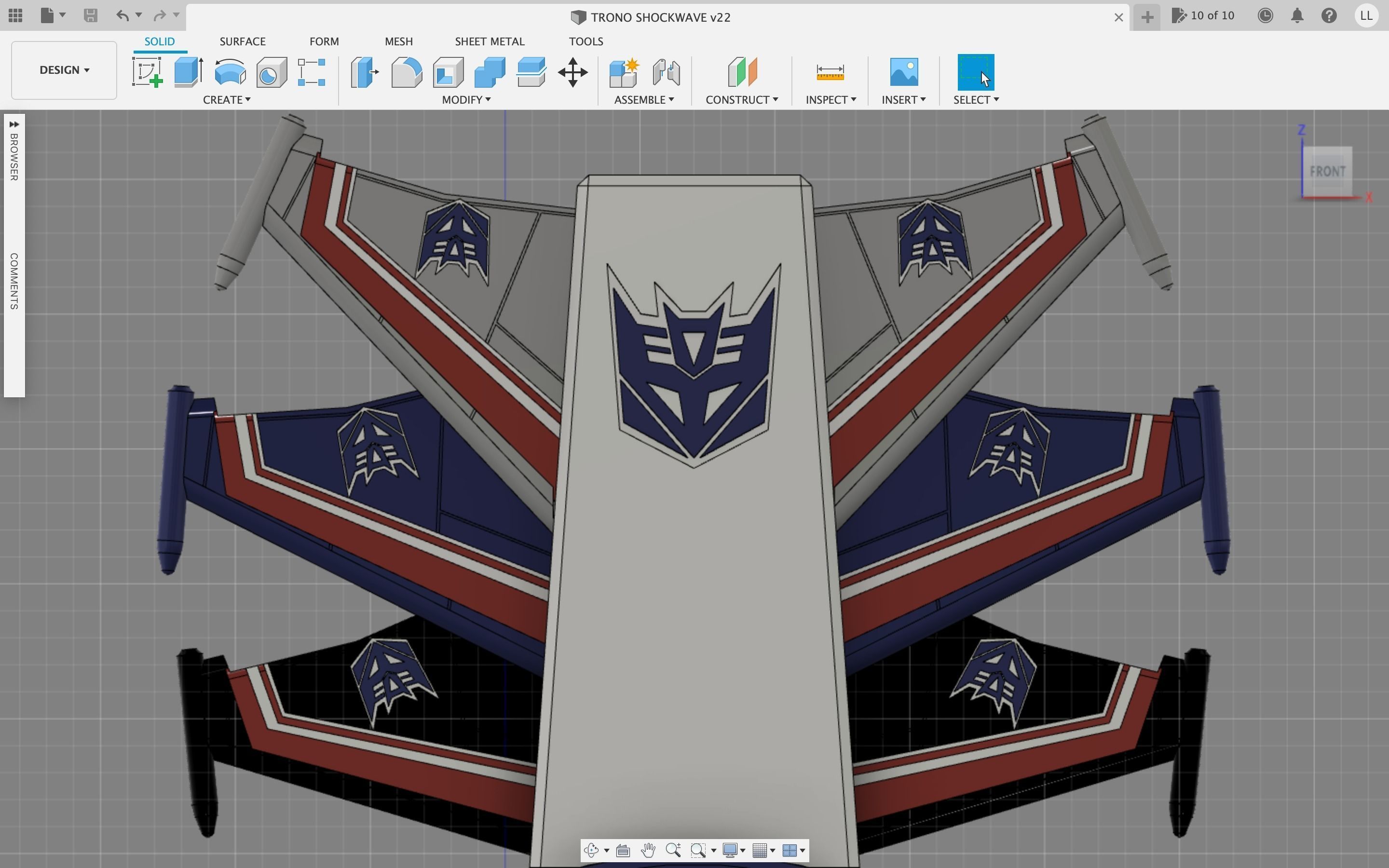Image resolution: width=1389 pixels, height=868 pixels.
Task: Select the Shell tool
Action: tap(448, 72)
